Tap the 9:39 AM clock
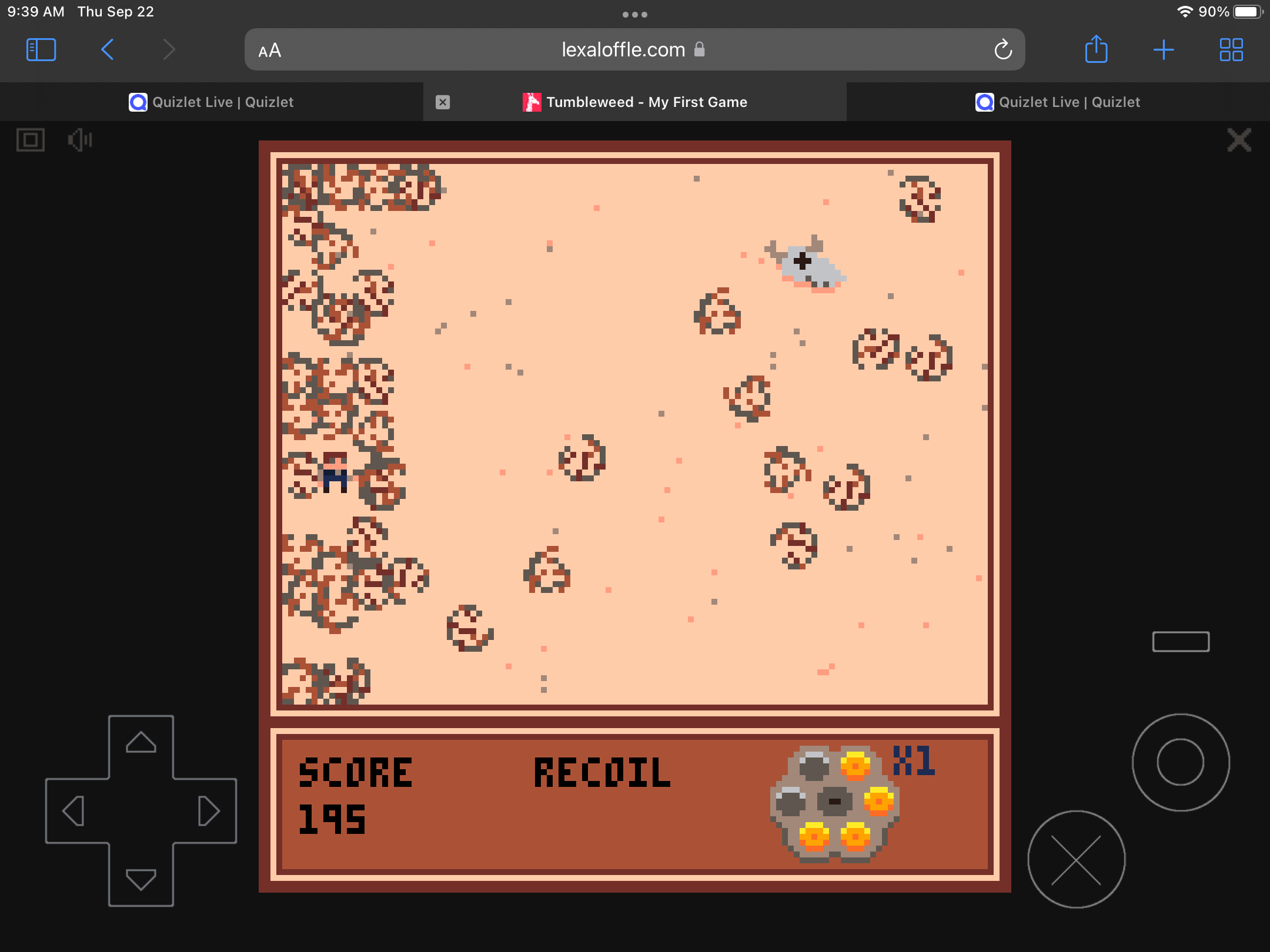The image size is (1270, 952). pyautogui.click(x=36, y=12)
